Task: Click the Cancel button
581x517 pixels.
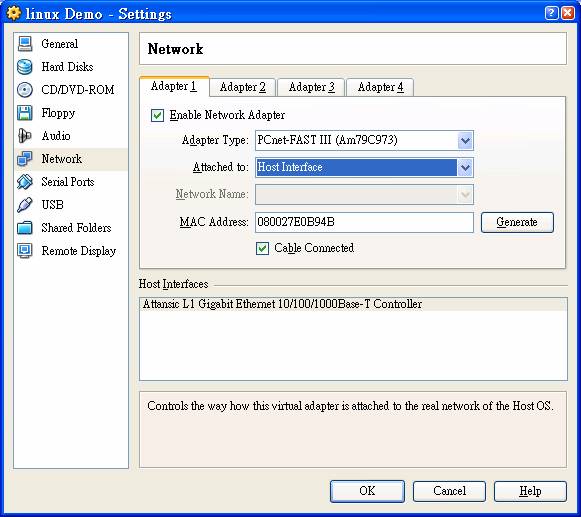Action: (x=449, y=491)
